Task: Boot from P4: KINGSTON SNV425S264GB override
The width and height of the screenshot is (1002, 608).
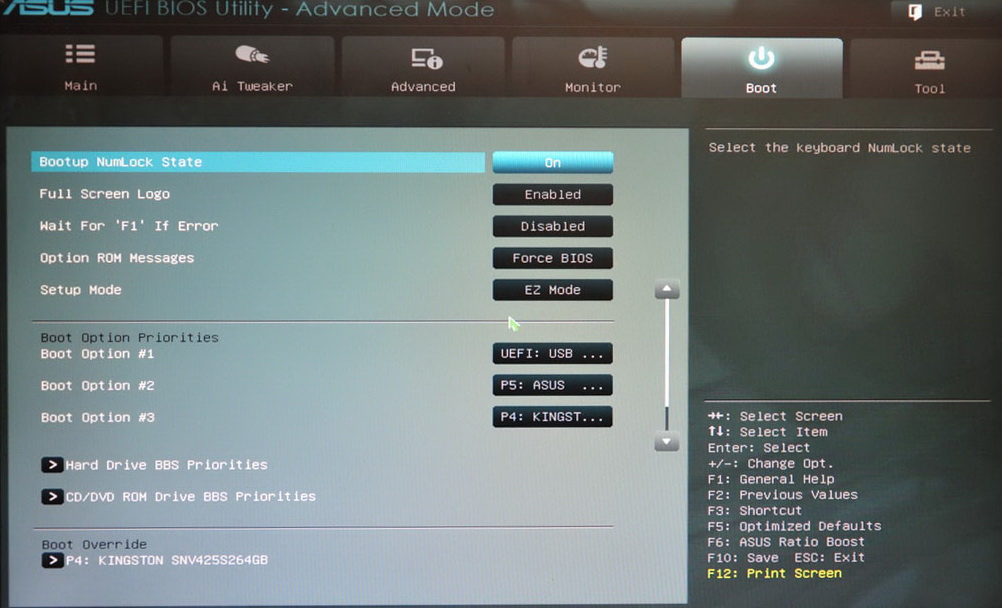Action: tap(167, 561)
